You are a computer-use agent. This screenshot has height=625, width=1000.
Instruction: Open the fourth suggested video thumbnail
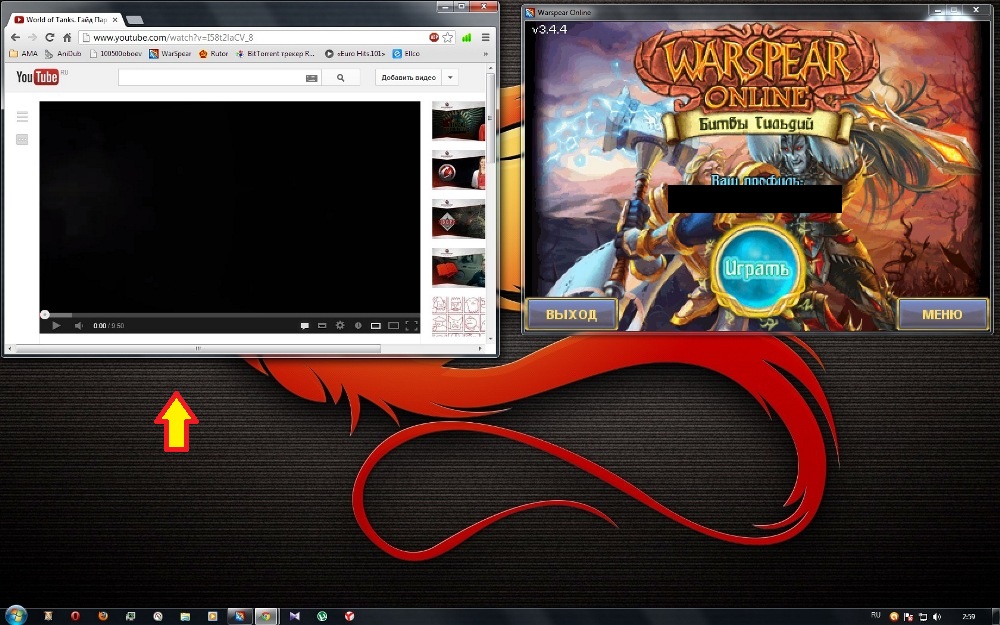pyautogui.click(x=459, y=268)
